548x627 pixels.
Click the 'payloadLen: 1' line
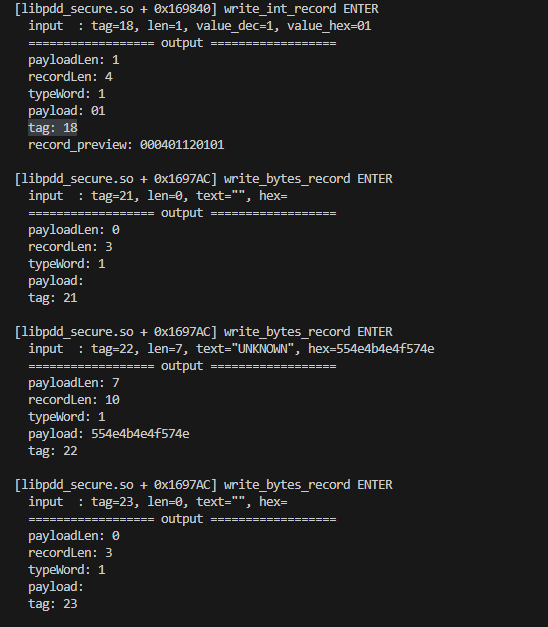coord(74,60)
